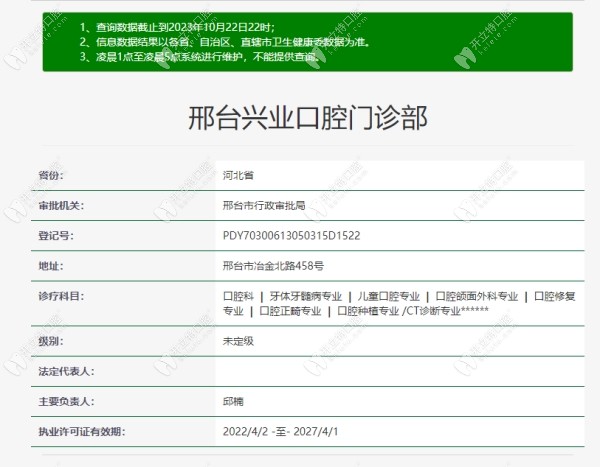The image size is (600, 467).
Task: Select the province value 河北省
Action: point(238,175)
